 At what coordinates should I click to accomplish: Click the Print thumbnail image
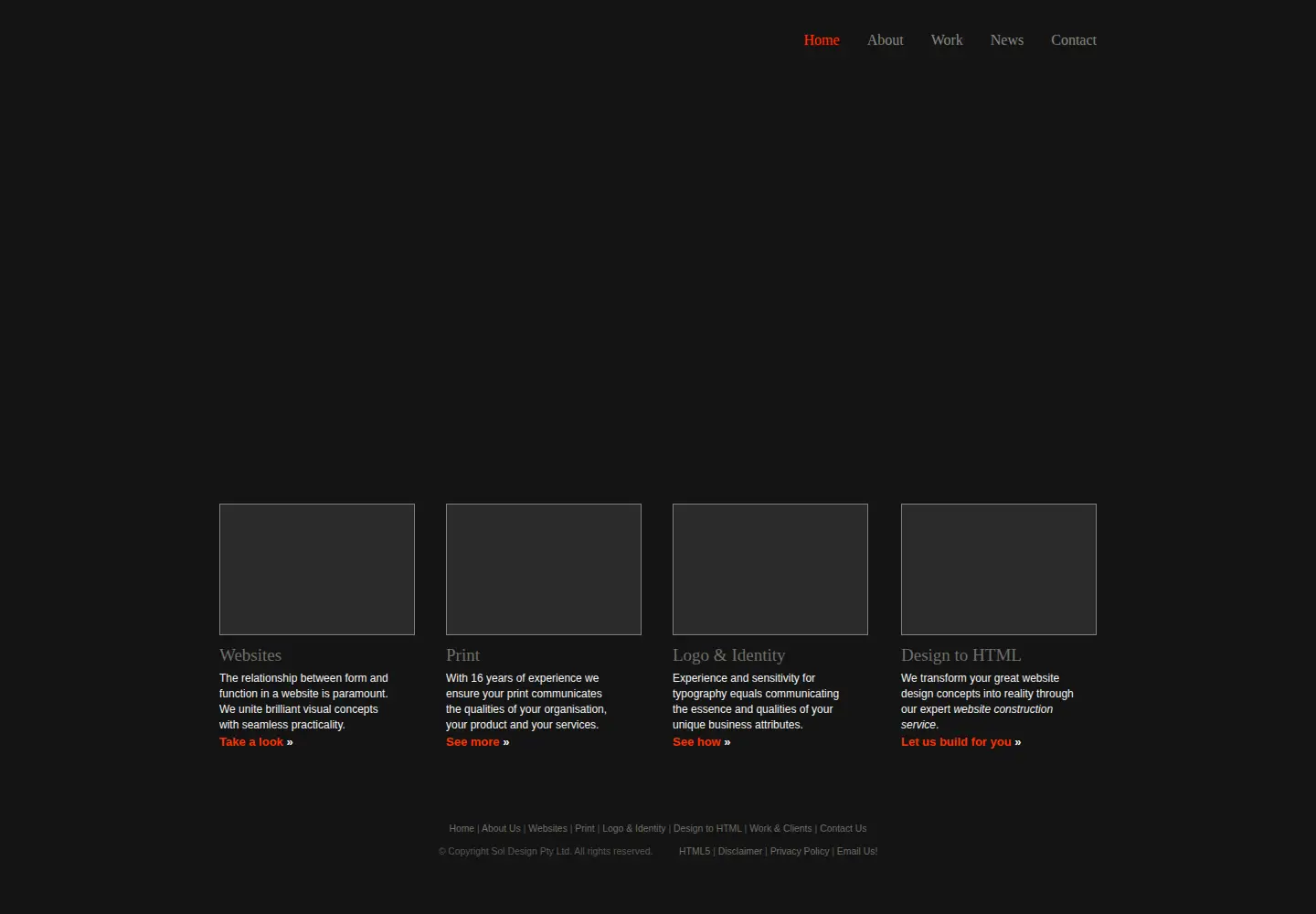tap(544, 569)
